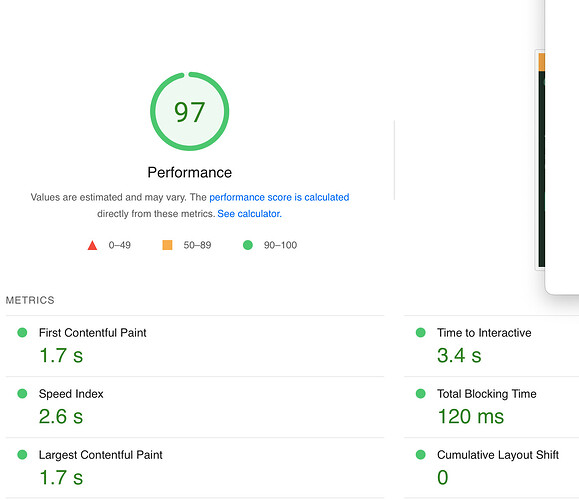Click the Cumulative Layout Shift label
The height and width of the screenshot is (500, 579).
(x=498, y=455)
